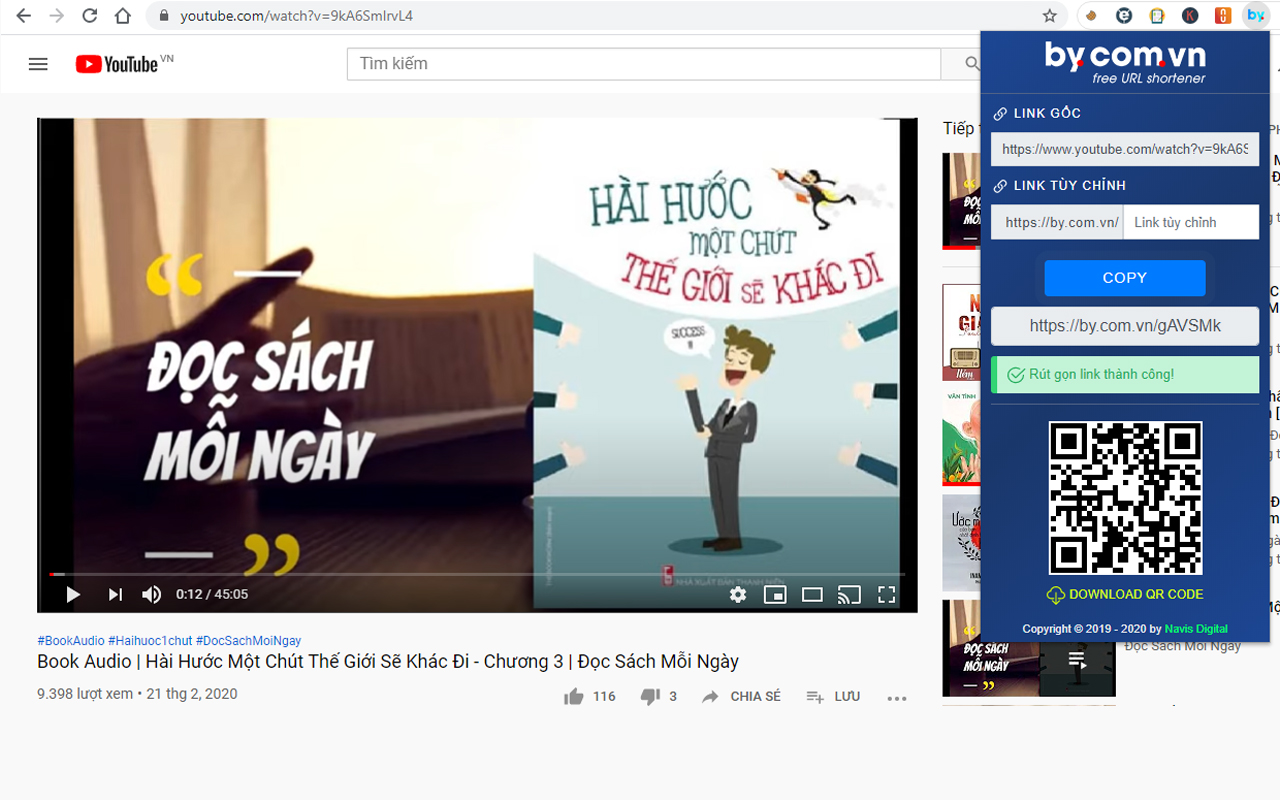Expand more video actions via three dots

click(x=896, y=697)
